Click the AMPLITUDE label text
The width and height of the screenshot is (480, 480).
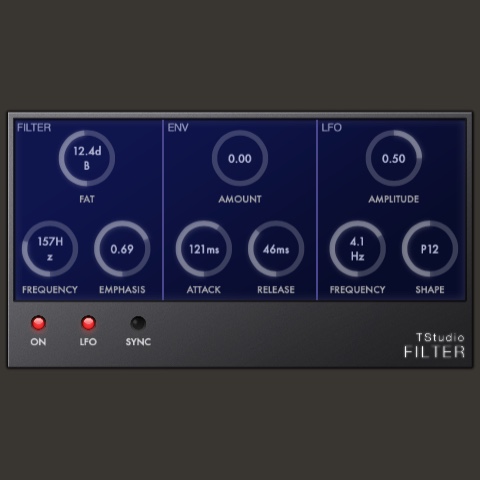(x=394, y=199)
